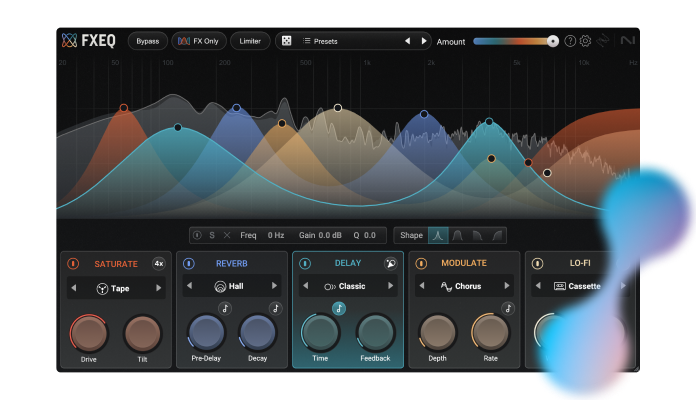Open the settings gear icon
Screen dimensions: 696x400
pos(585,41)
